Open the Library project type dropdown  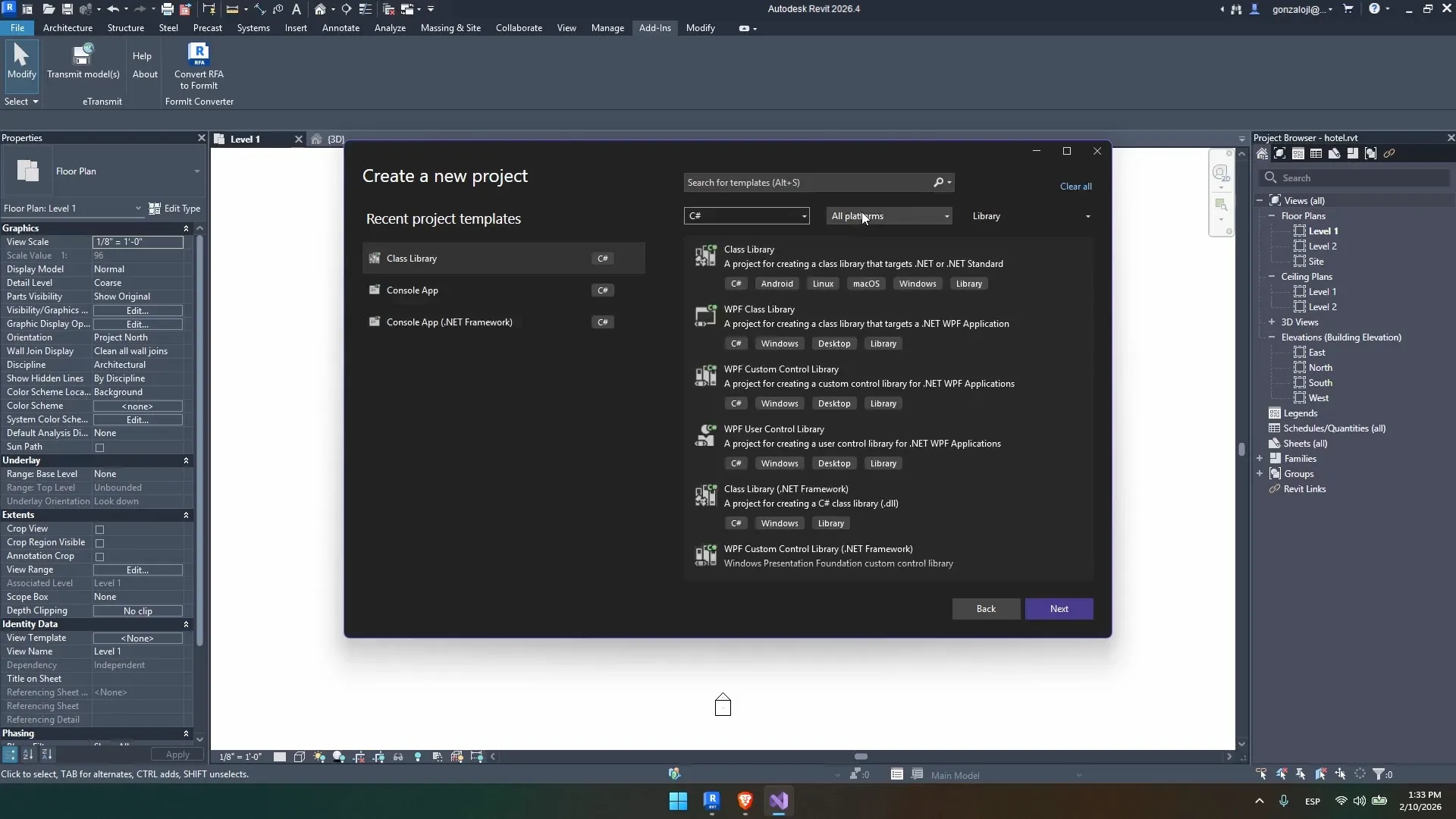[x=1031, y=216]
